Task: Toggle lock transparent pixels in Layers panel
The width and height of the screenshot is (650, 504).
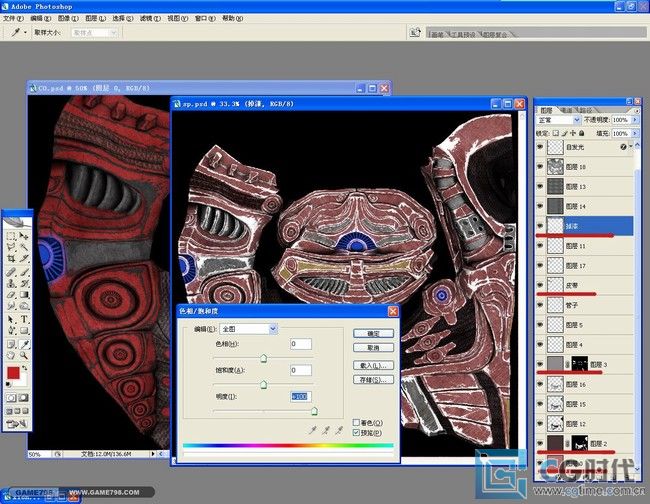Action: pos(555,133)
